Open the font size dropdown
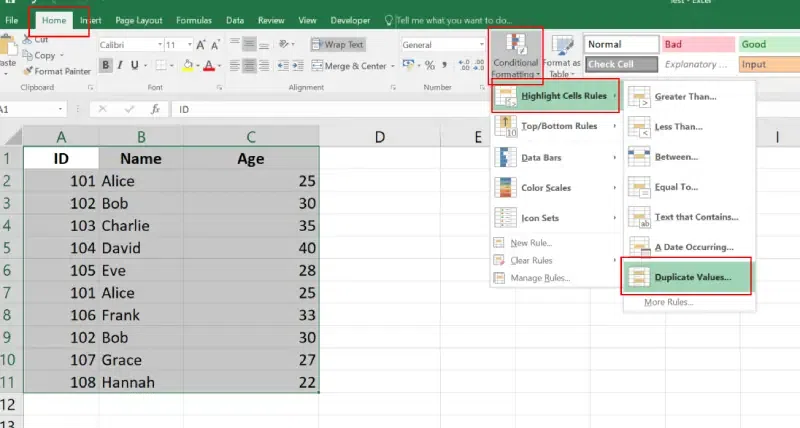 pyautogui.click(x=190, y=45)
